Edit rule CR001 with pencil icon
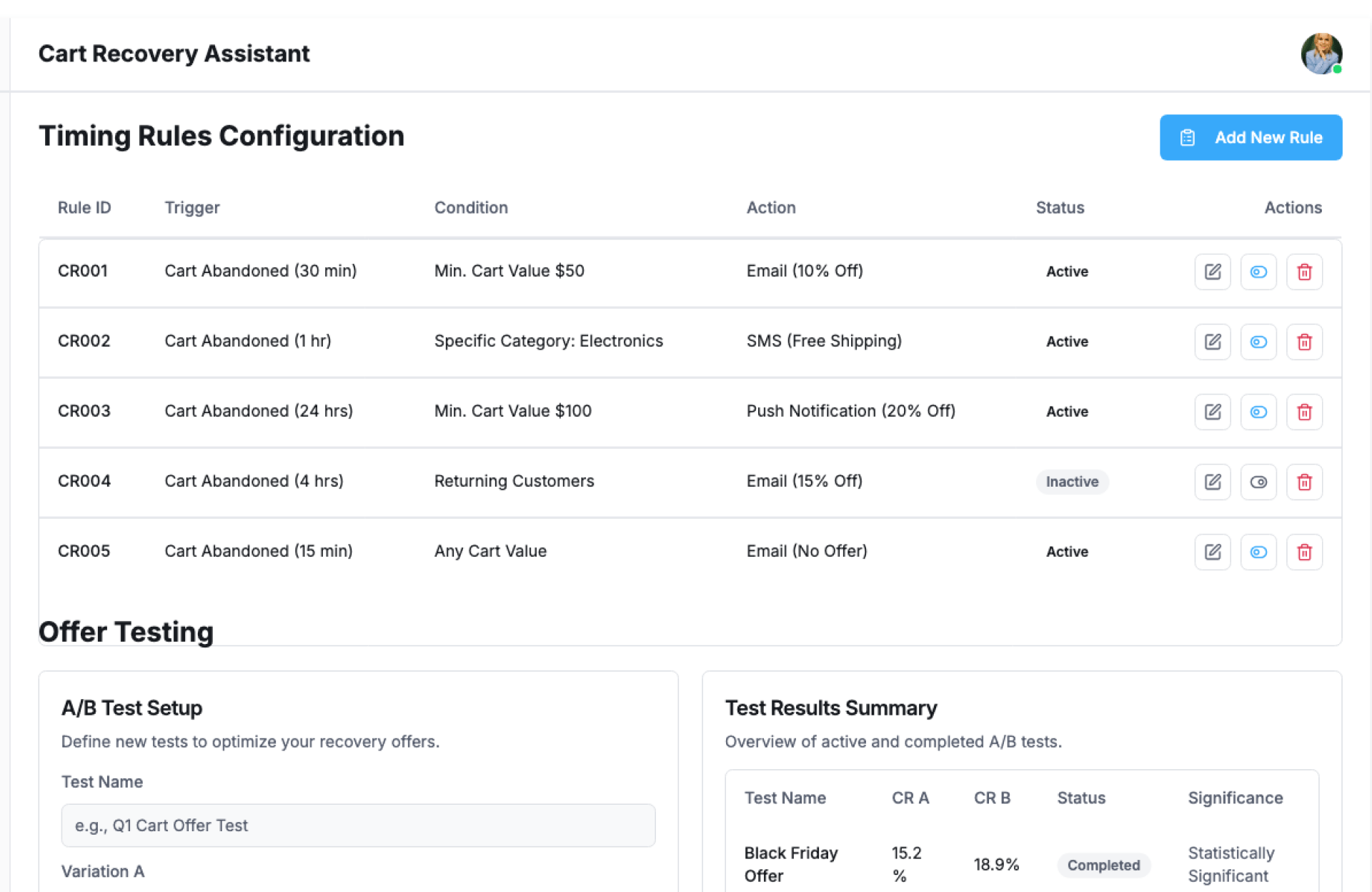The width and height of the screenshot is (1372, 892). pos(1212,272)
